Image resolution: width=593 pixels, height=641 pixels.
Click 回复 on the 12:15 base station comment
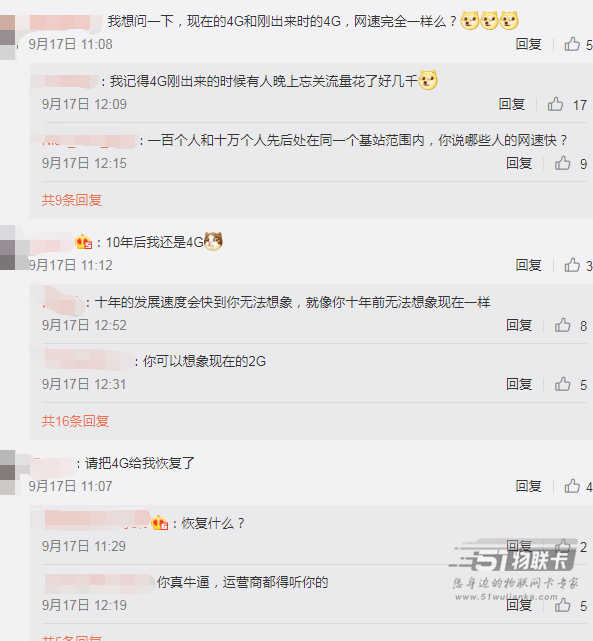[x=519, y=163]
